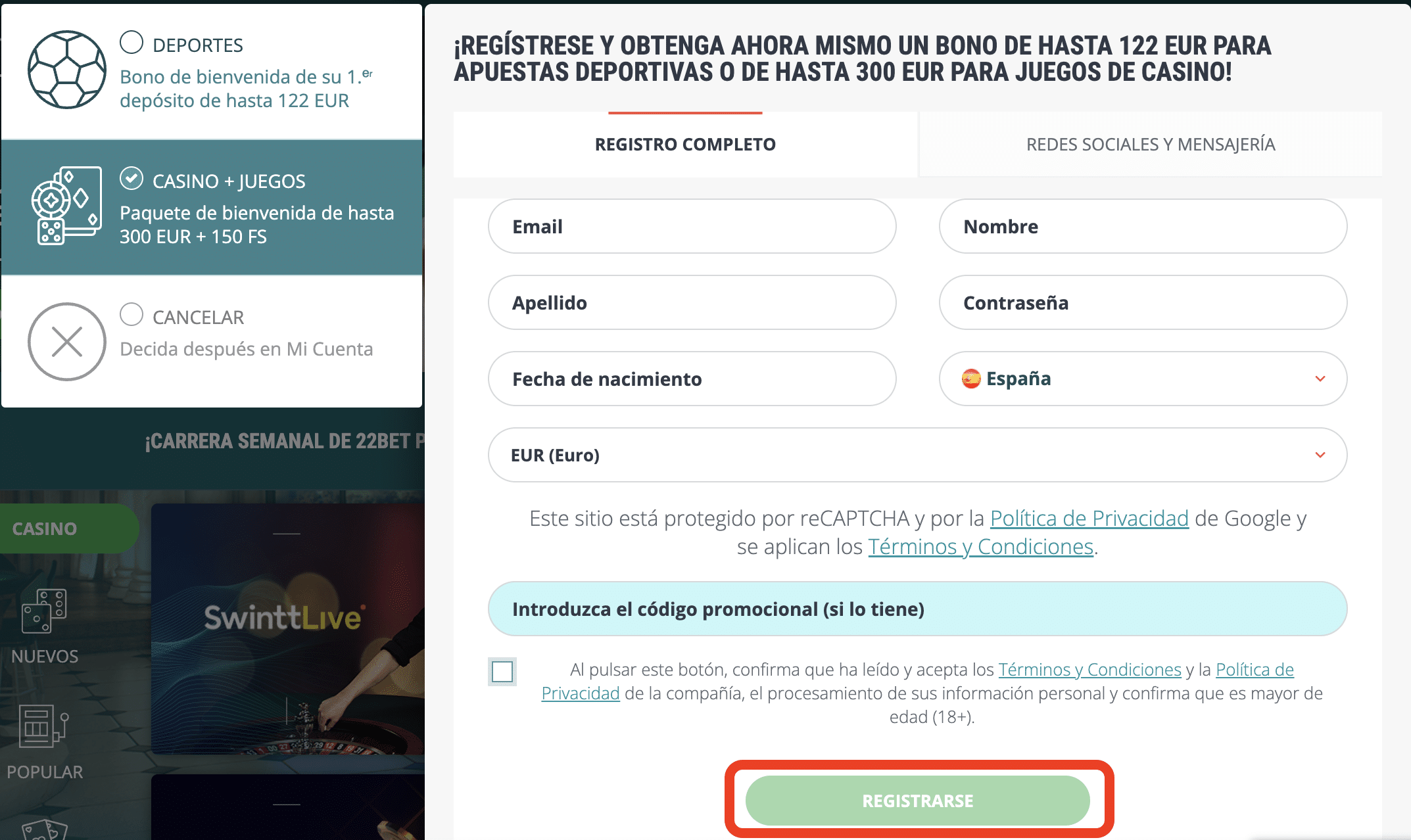Expand the España country dropdown
This screenshot has height=840, width=1411.
(1143, 379)
